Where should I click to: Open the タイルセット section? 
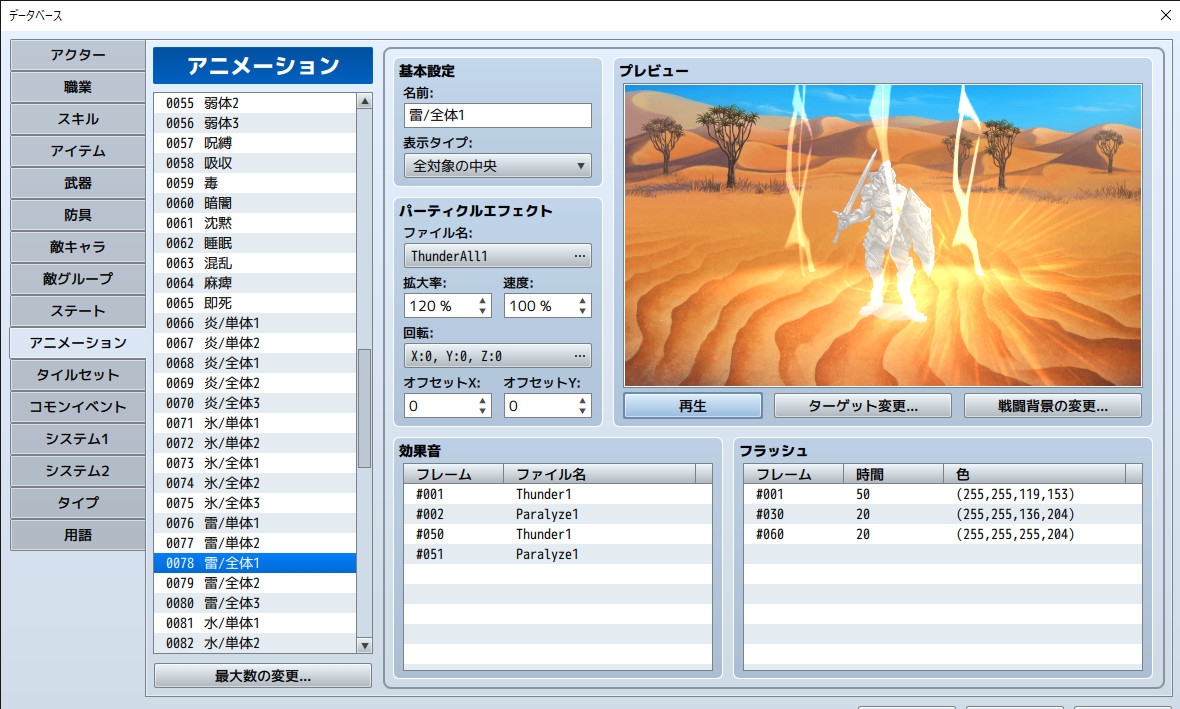[77, 375]
